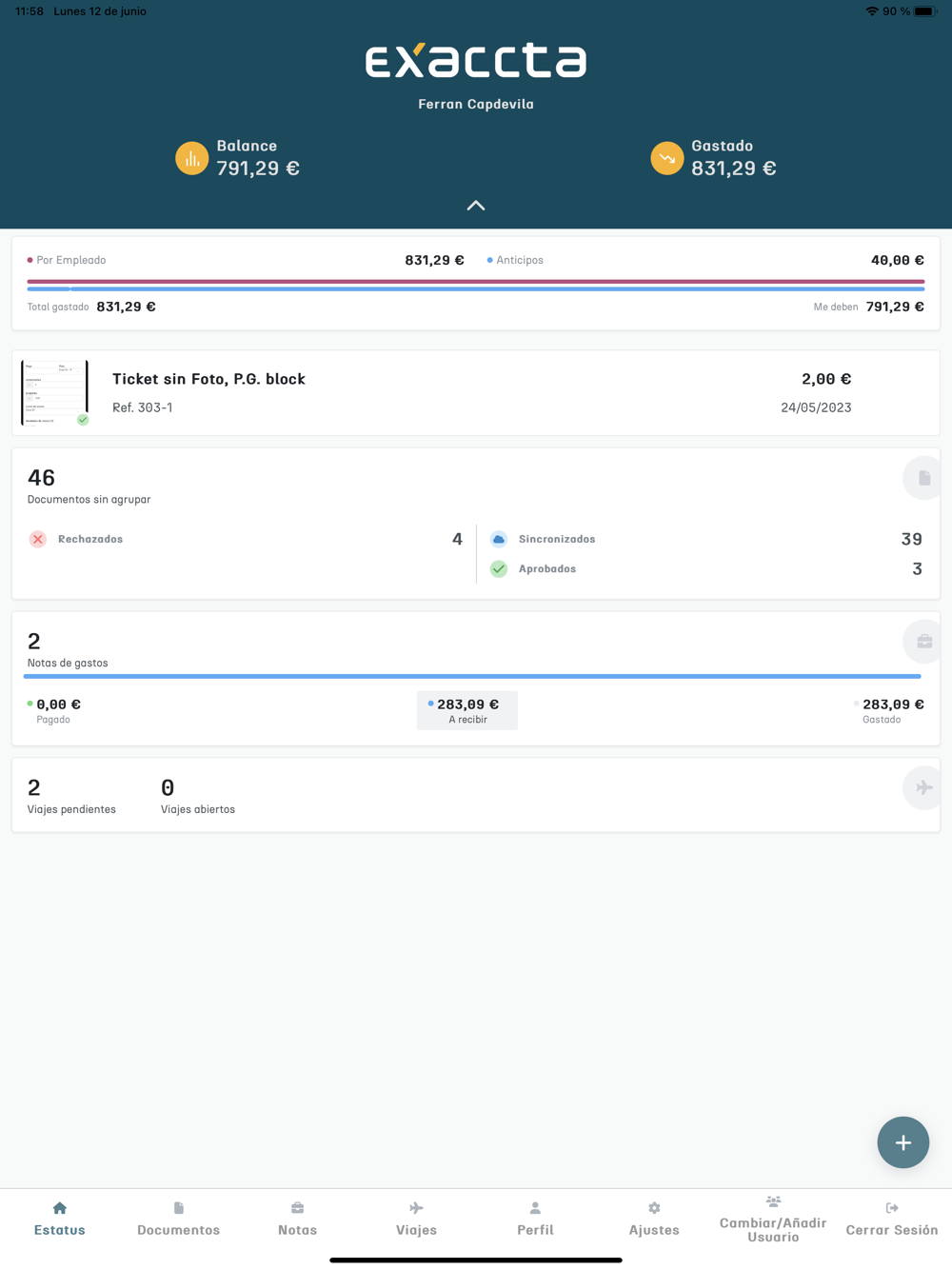
Task: Tap Viajes pendientes label
Action: click(x=71, y=810)
